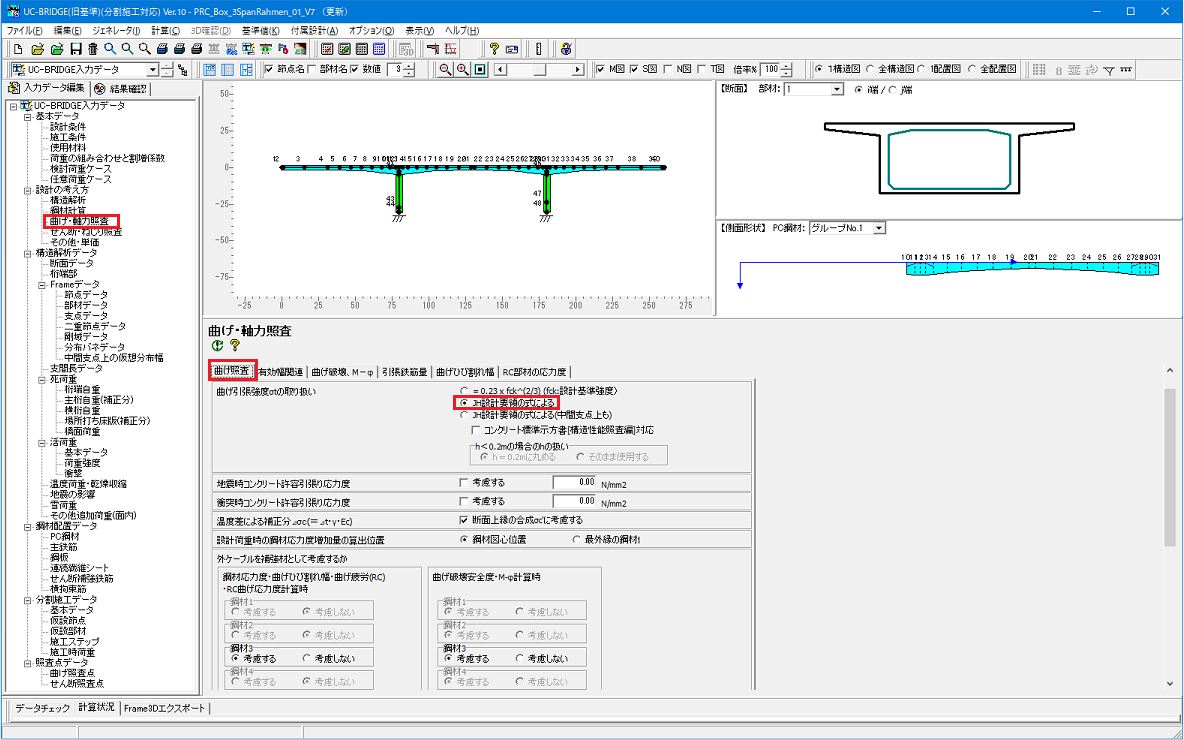This screenshot has height=740, width=1184.
Task: Open the PC鋼材 グループNo.1 dropdown
Action: 879,228
